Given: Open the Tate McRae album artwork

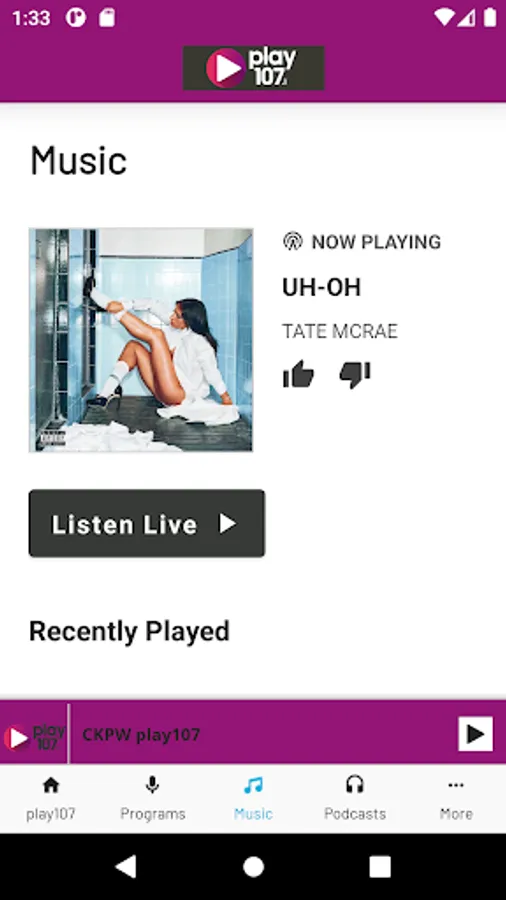Looking at the screenshot, I should tap(141, 340).
